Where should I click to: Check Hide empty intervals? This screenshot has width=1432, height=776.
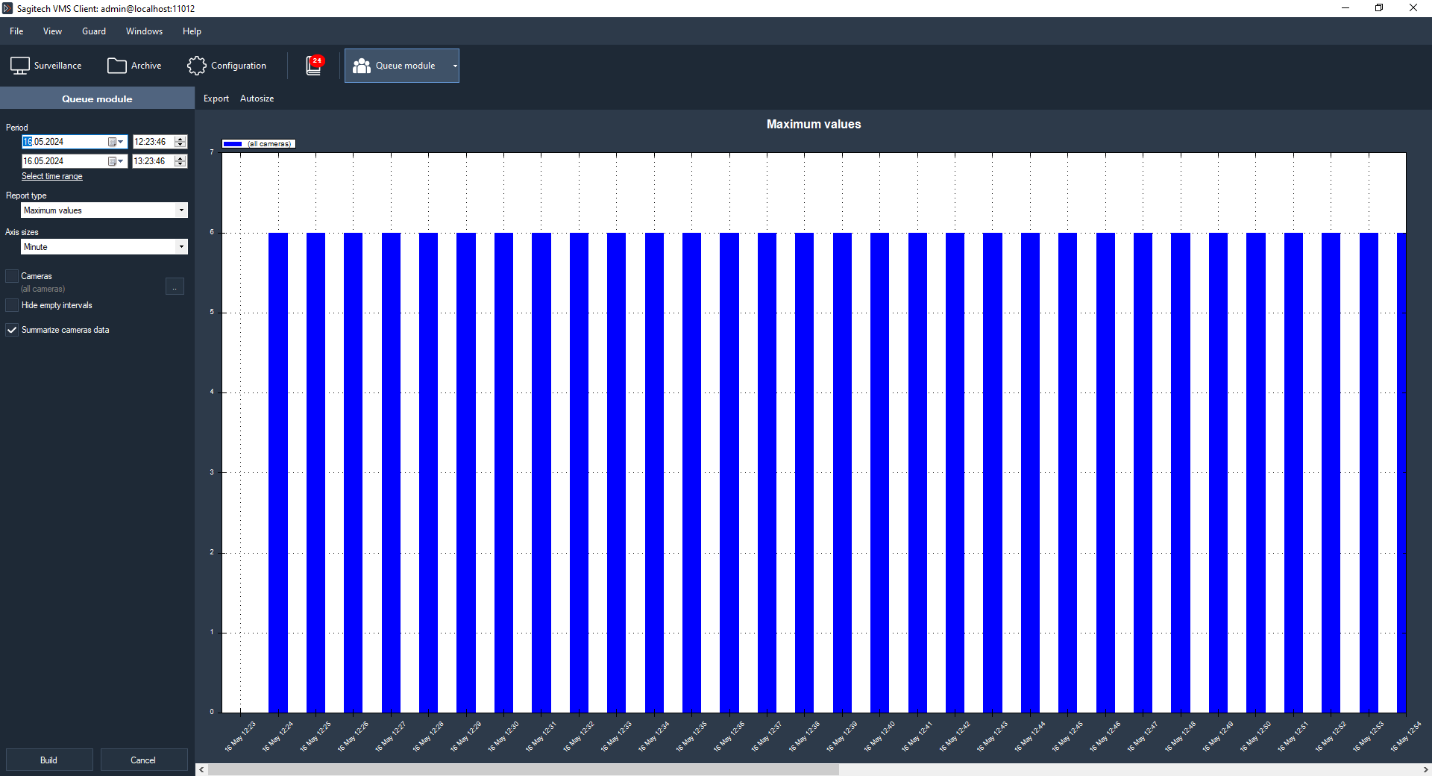12,305
